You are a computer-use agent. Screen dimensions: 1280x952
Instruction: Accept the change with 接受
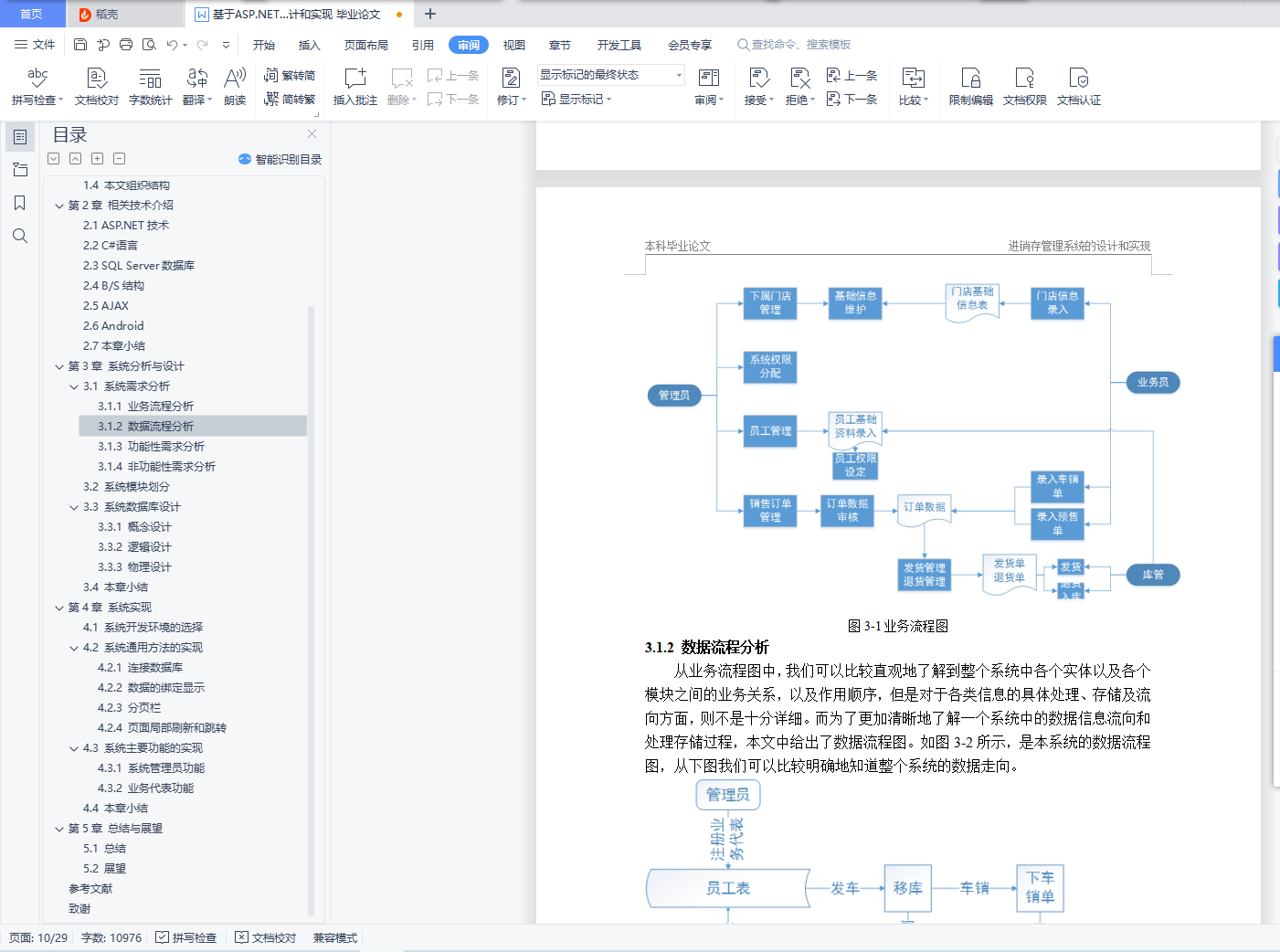(x=759, y=87)
